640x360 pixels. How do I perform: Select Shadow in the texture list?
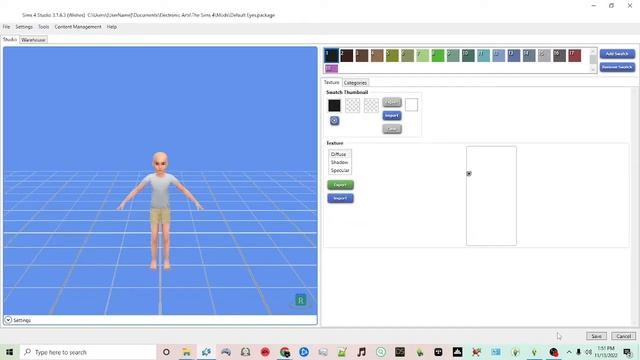tap(340, 162)
